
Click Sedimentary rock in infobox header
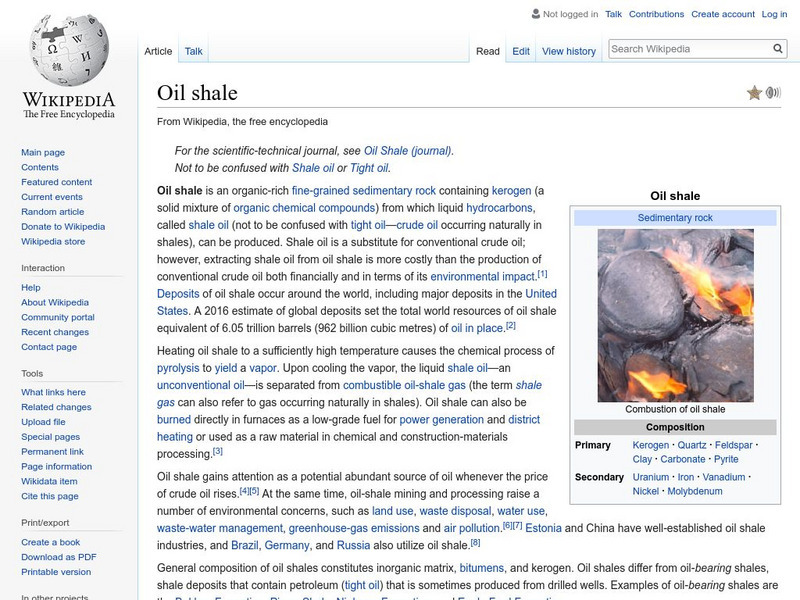point(675,217)
